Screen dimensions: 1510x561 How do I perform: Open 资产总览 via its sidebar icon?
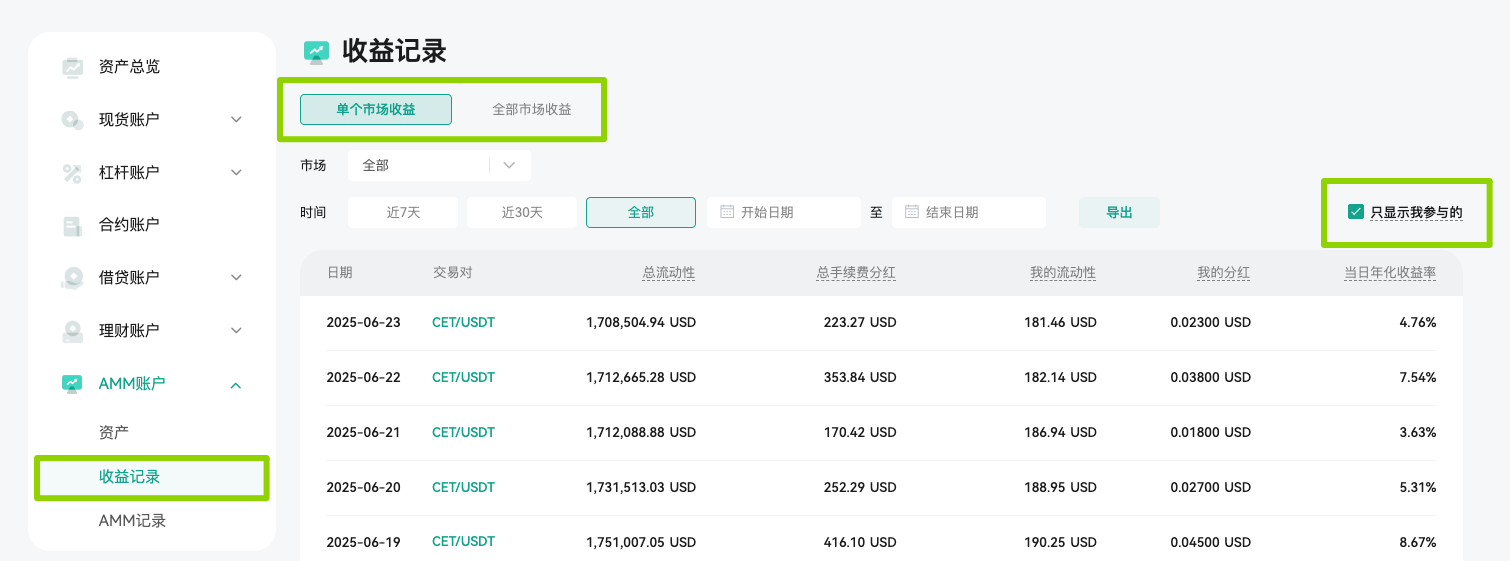pos(72,67)
